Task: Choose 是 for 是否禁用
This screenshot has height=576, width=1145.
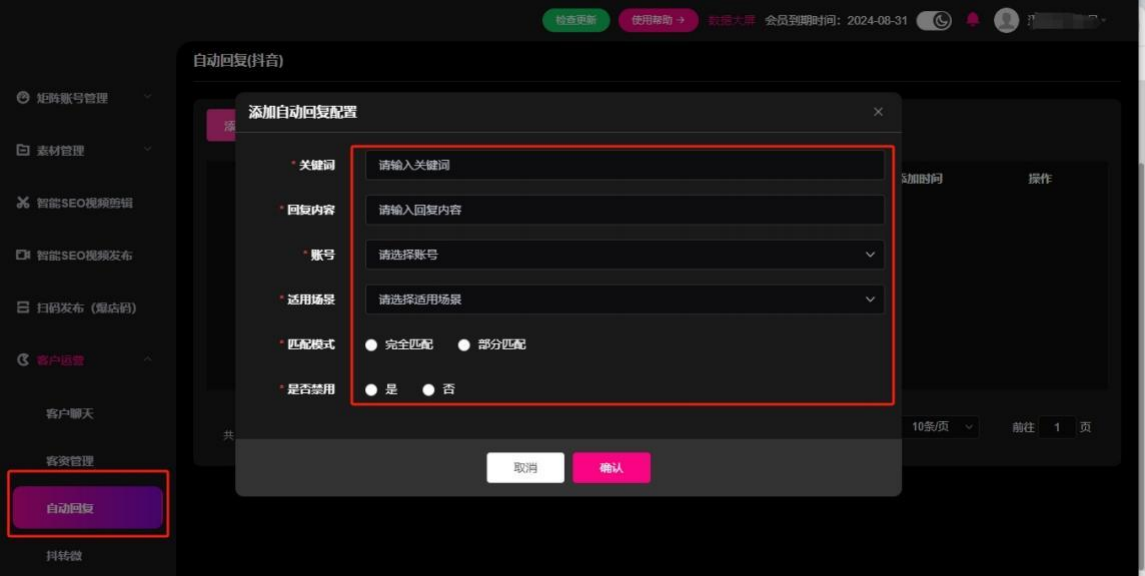Action: [372, 390]
